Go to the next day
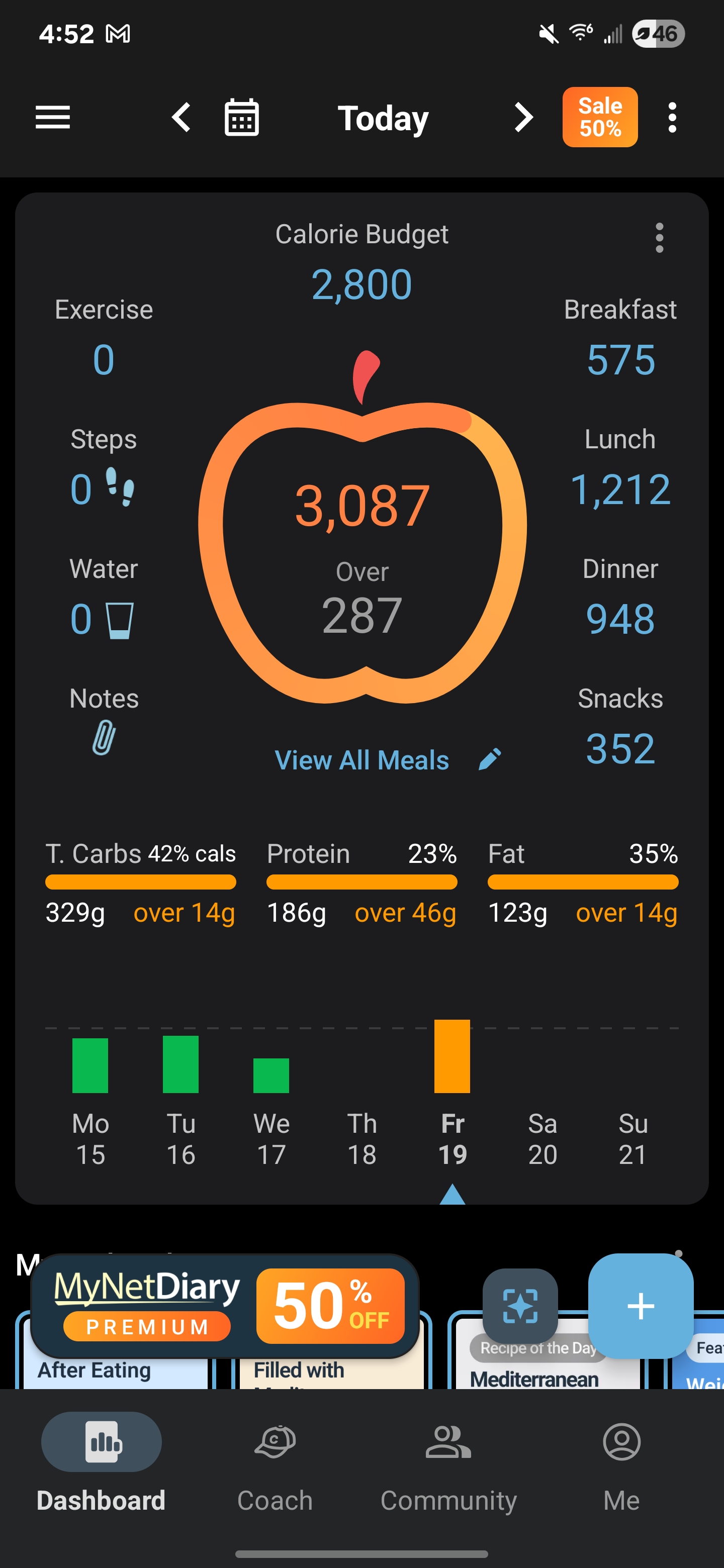 (x=523, y=118)
